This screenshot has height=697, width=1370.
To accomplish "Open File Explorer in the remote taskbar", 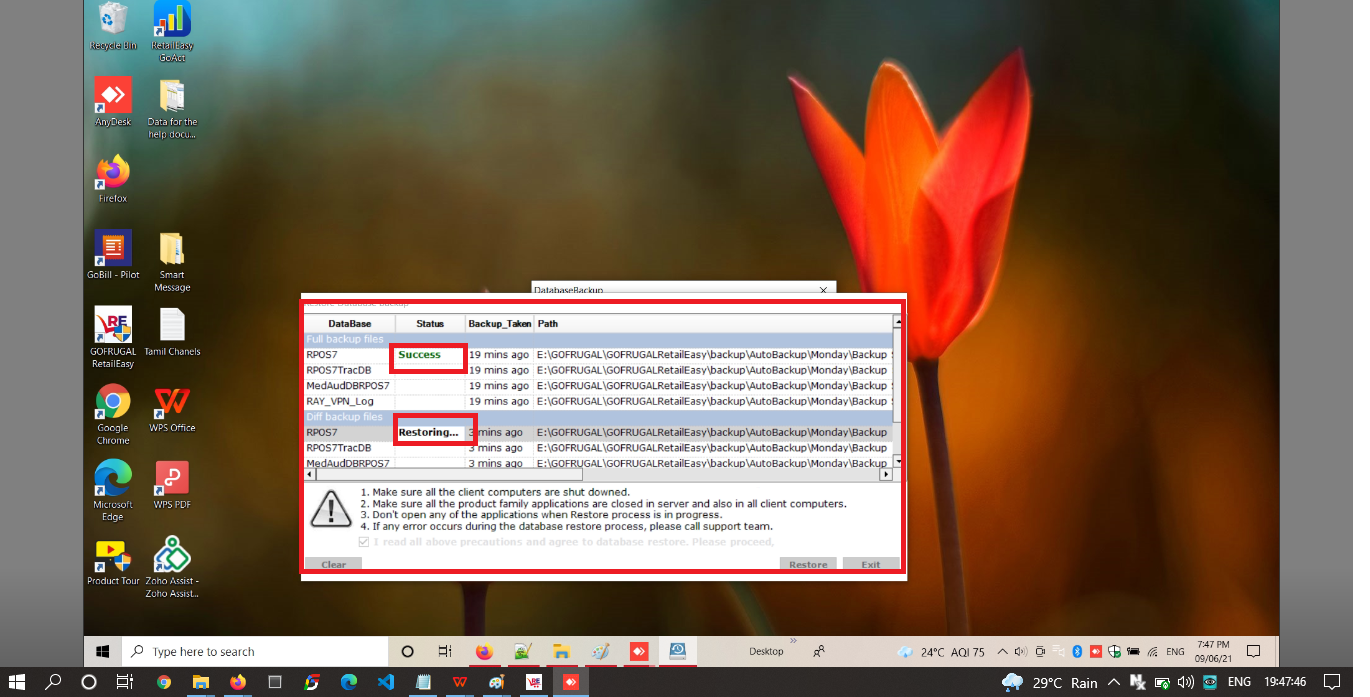I will pyautogui.click(x=561, y=652).
